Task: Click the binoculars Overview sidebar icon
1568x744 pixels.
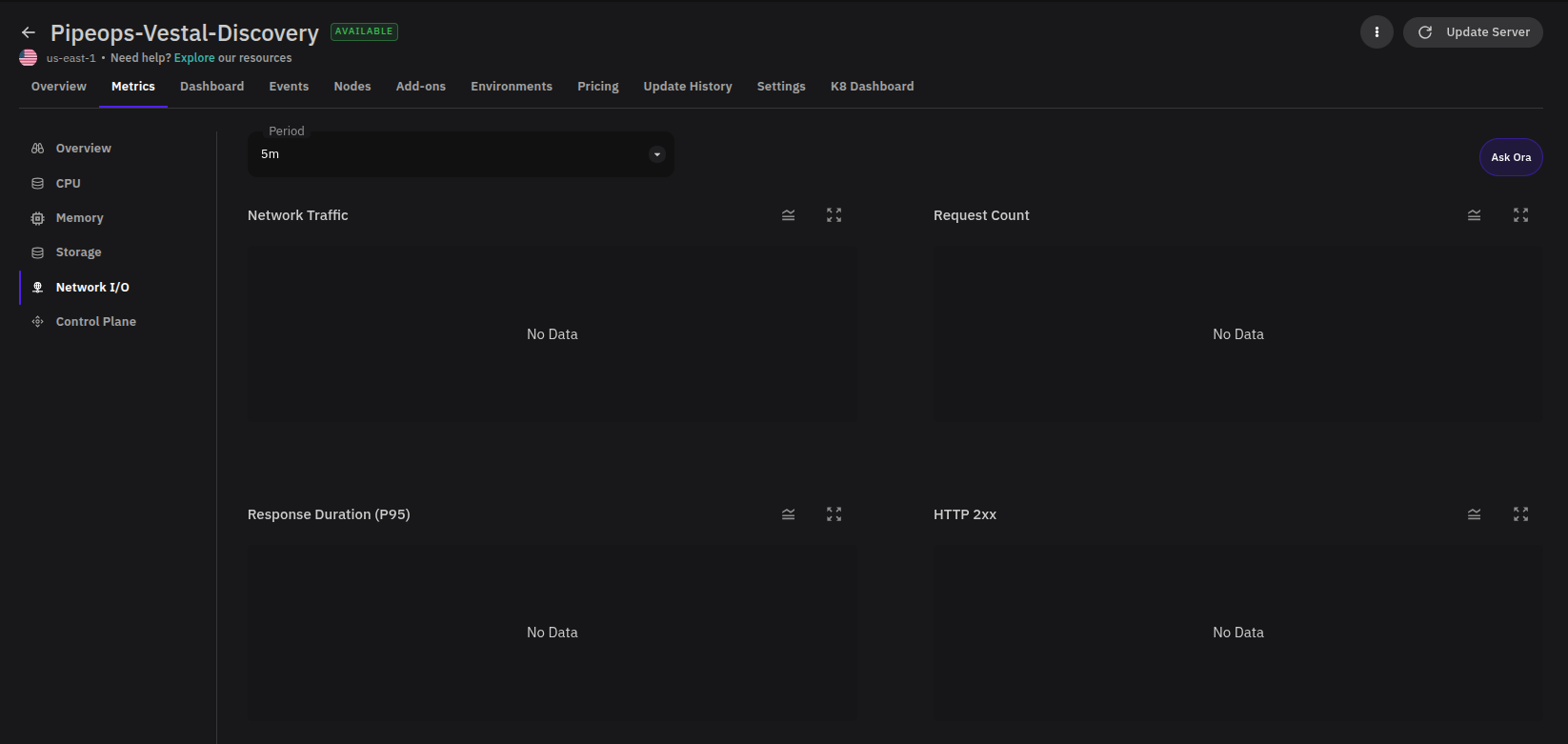Action: coord(38,149)
